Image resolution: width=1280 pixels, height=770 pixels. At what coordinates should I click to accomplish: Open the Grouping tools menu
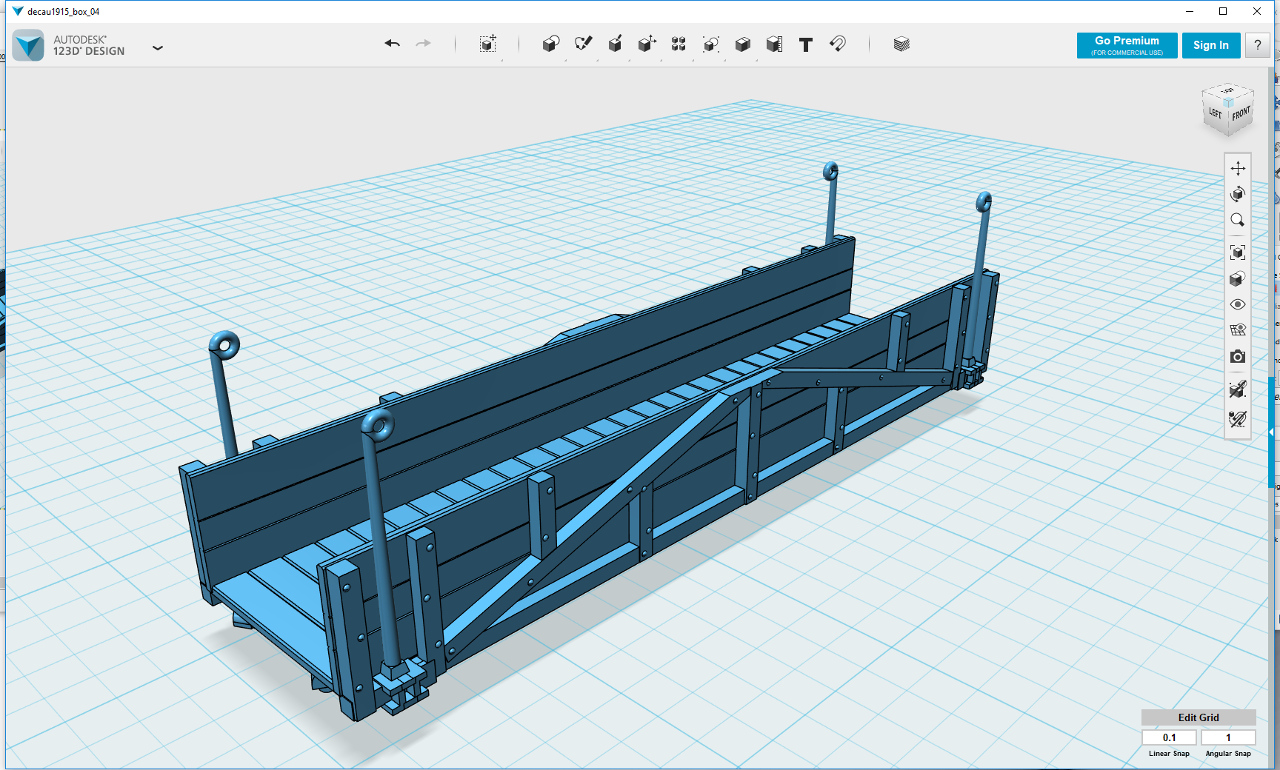[x=711, y=44]
